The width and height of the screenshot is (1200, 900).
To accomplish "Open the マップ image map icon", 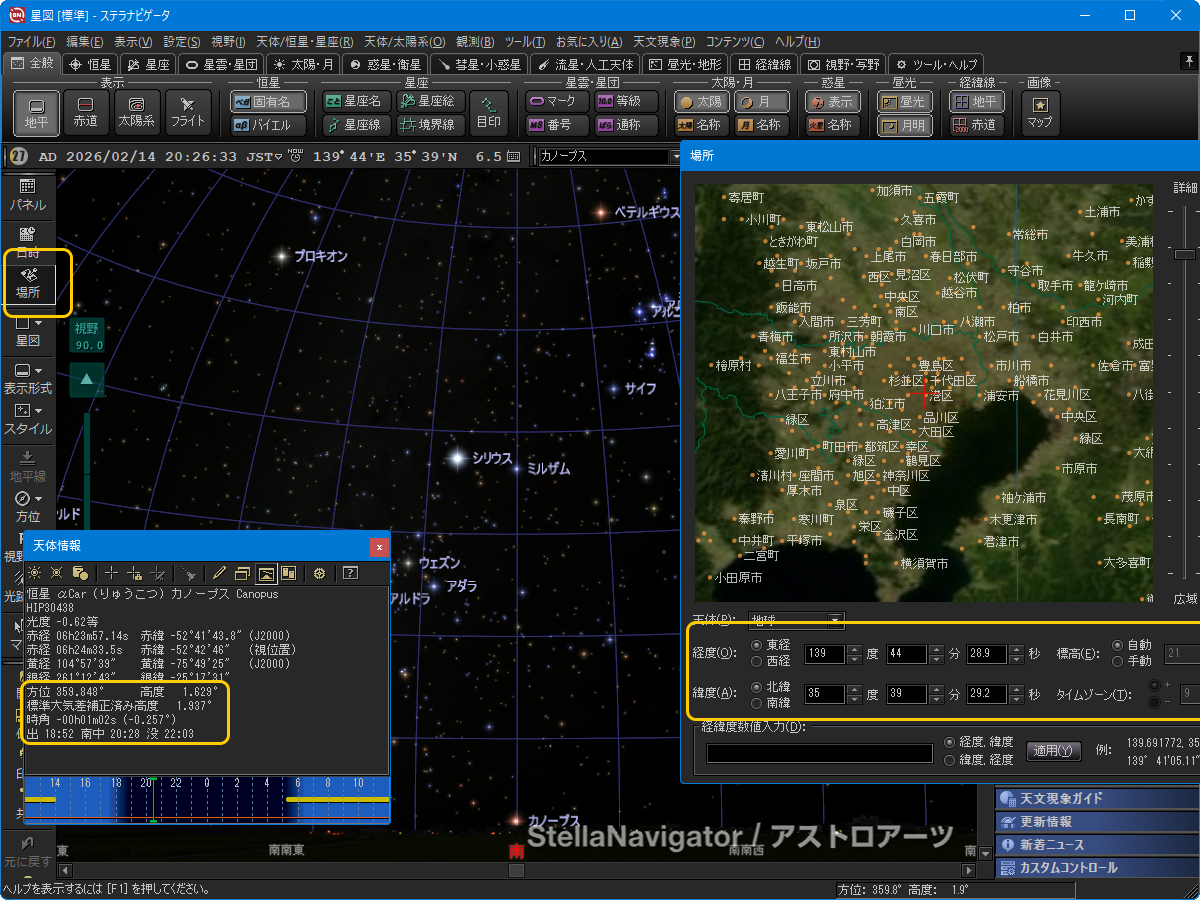I will tap(1040, 112).
